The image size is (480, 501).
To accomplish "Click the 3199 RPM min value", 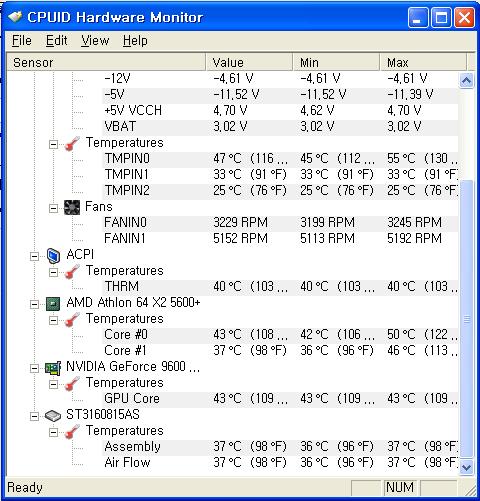I will pyautogui.click(x=327, y=222).
